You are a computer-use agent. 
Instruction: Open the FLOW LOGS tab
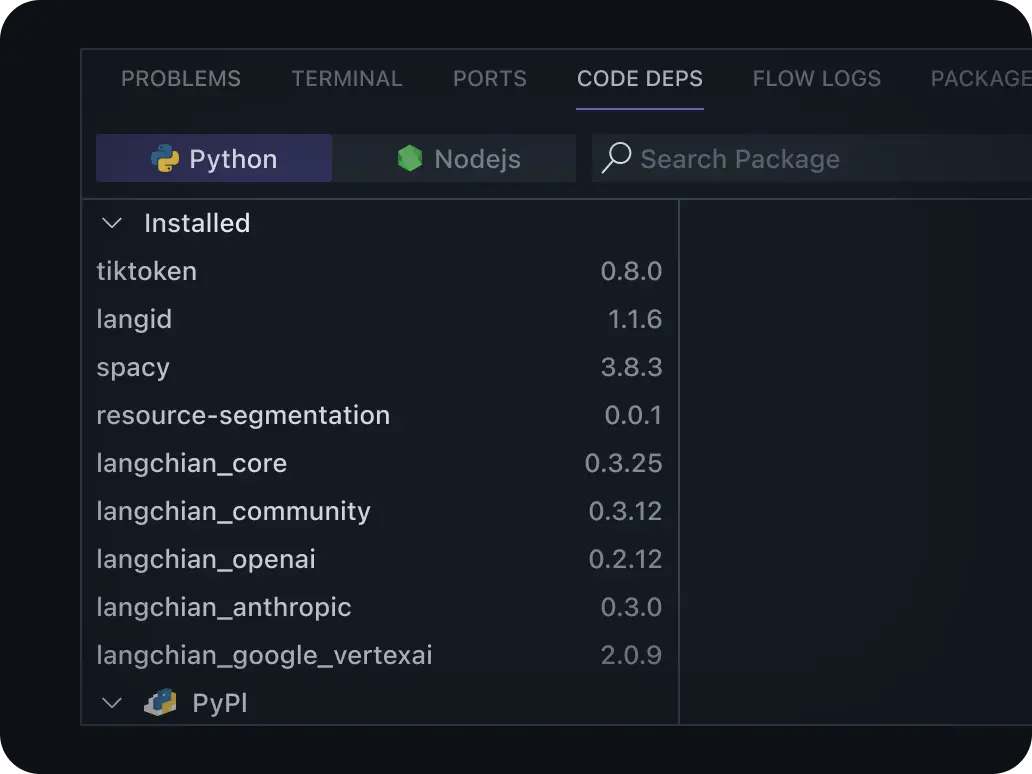click(x=816, y=78)
